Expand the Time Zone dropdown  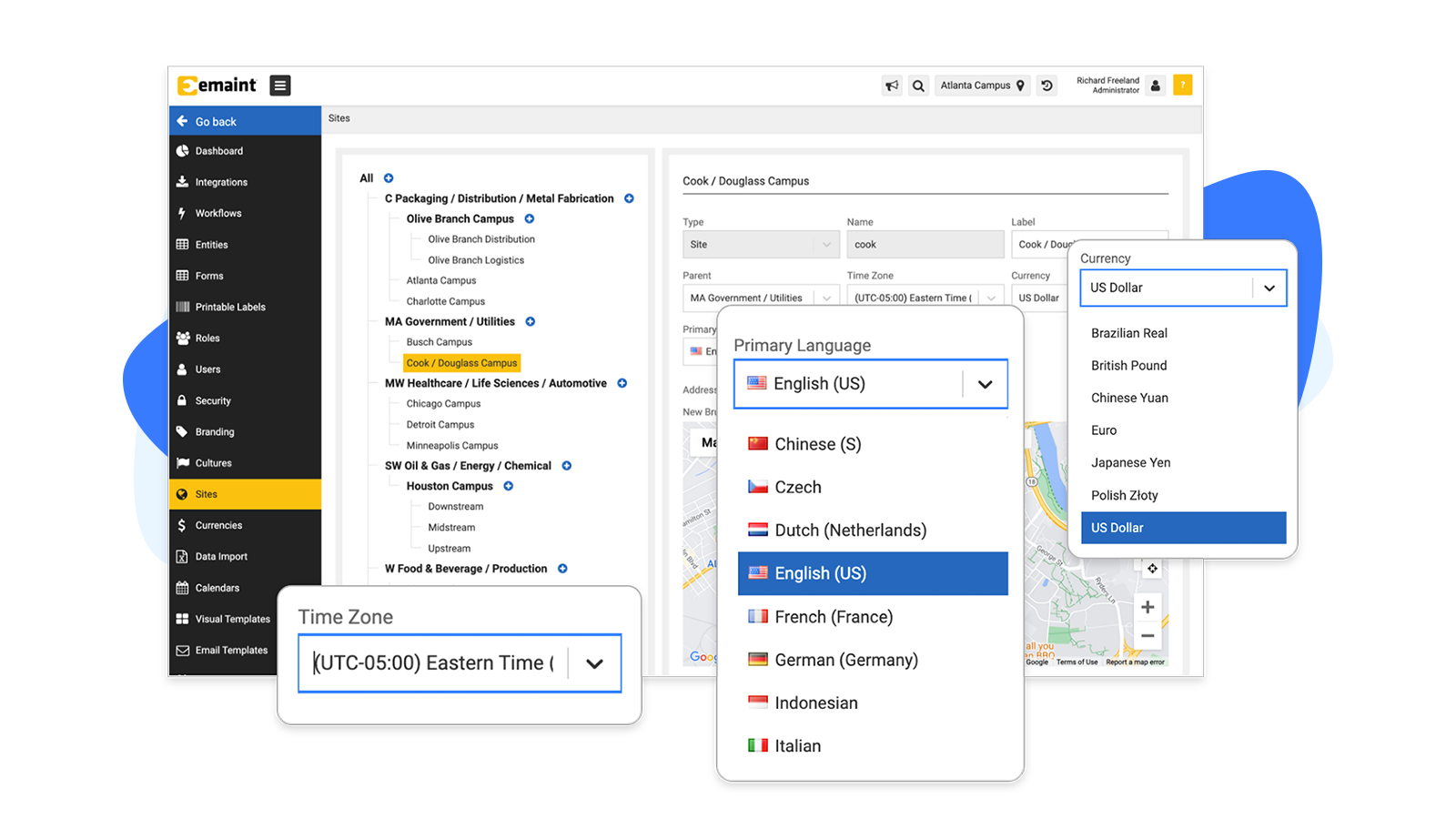[x=594, y=663]
